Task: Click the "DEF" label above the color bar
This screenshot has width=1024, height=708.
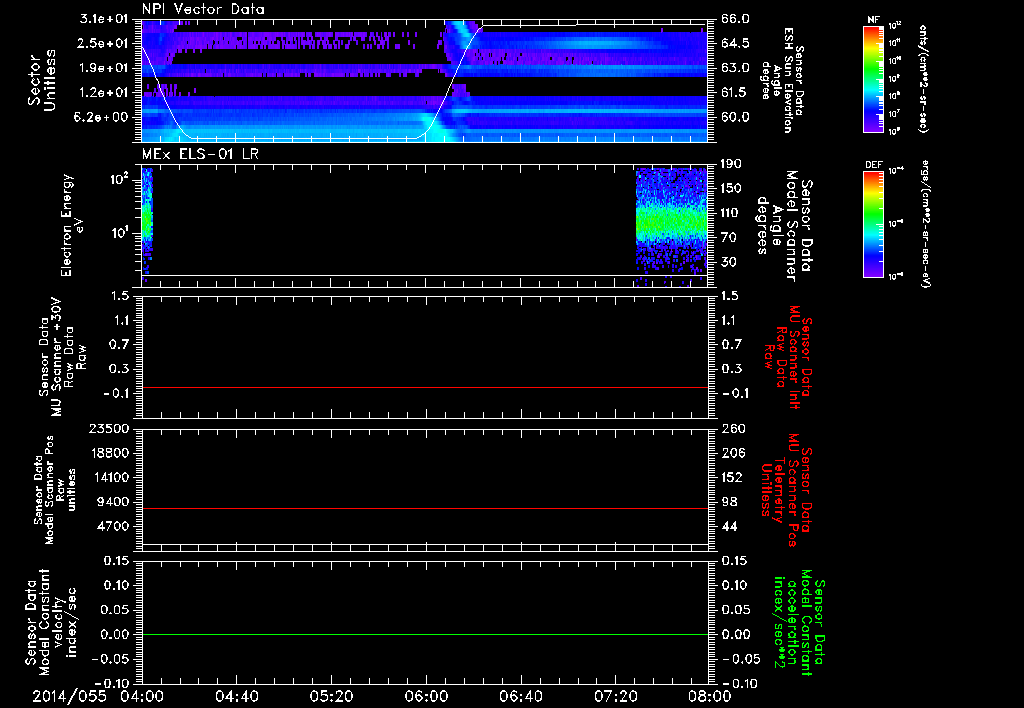Action: click(x=873, y=165)
